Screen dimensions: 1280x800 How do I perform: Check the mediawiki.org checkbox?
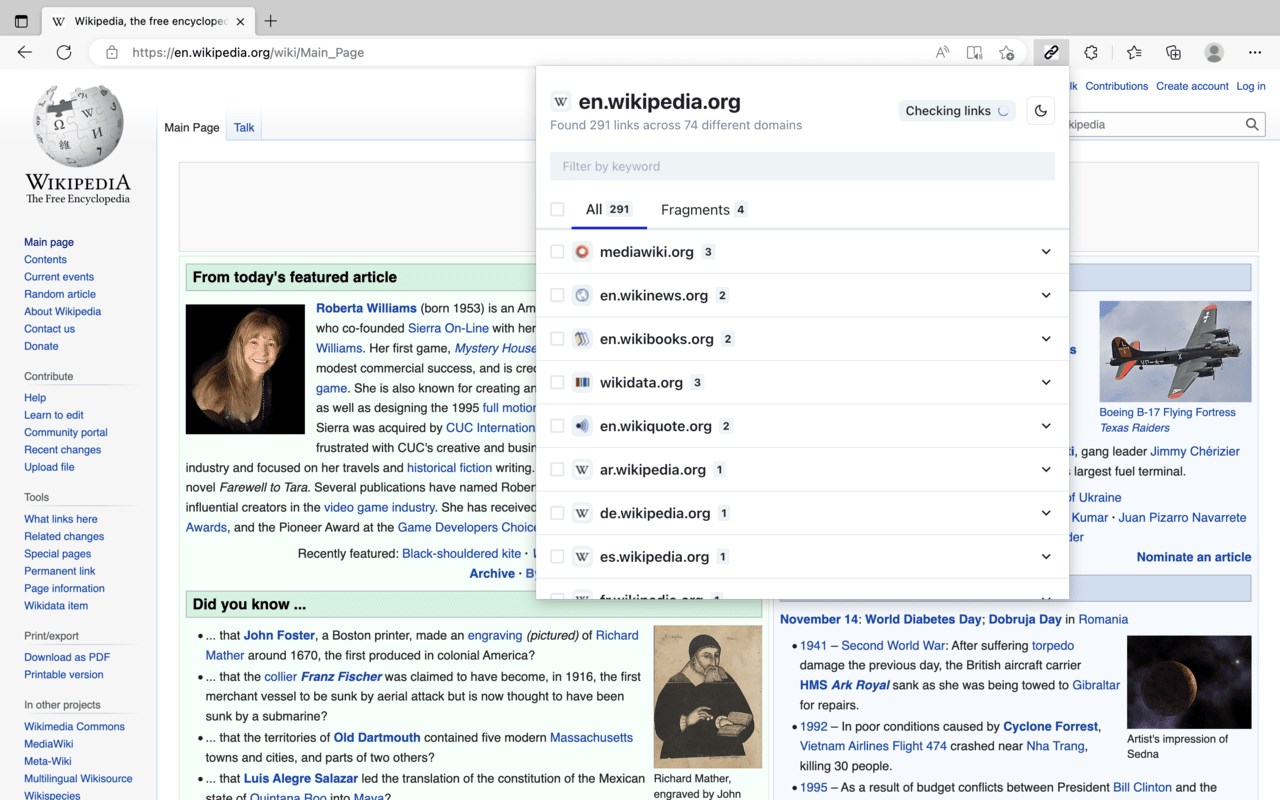coord(557,252)
